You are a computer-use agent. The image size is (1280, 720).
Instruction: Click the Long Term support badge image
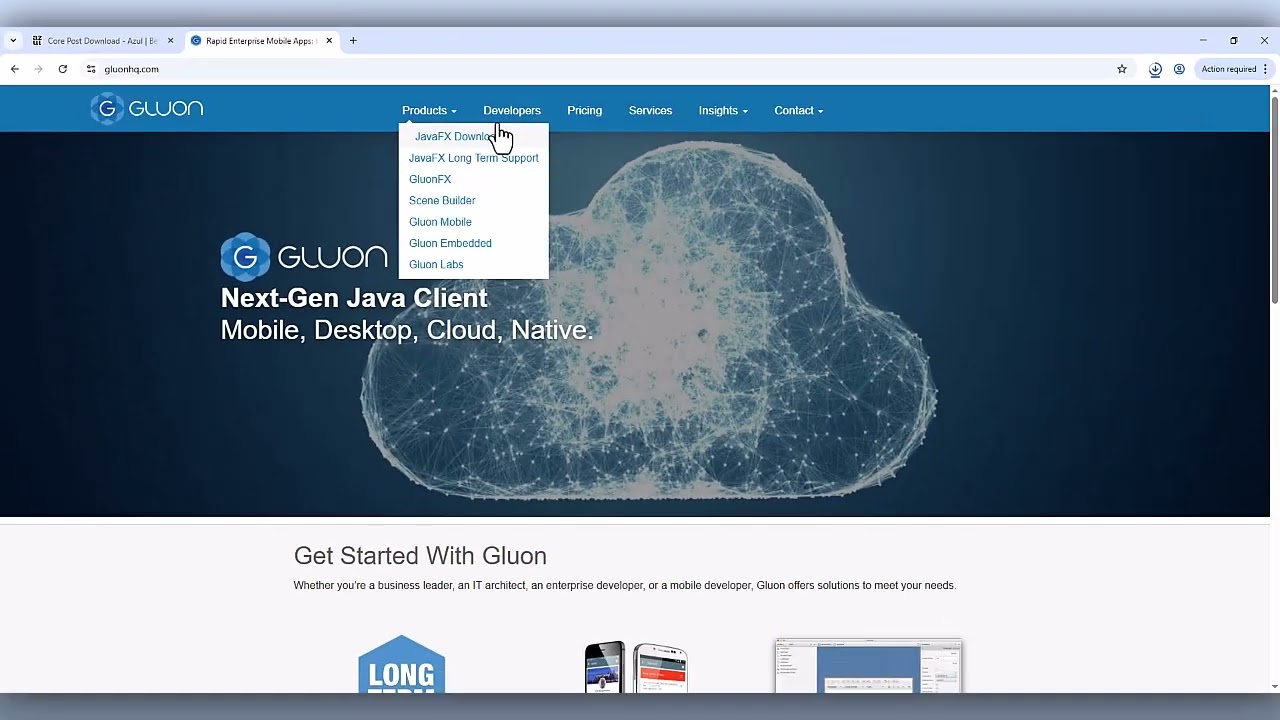pos(401,663)
